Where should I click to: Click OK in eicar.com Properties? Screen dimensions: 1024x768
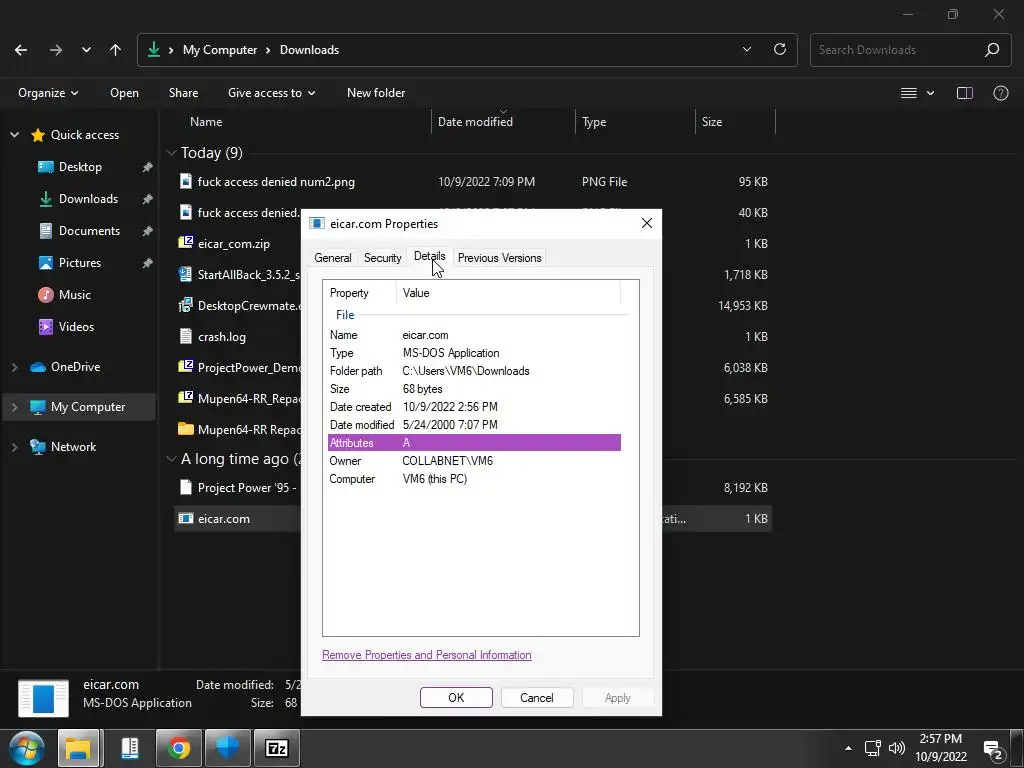pyautogui.click(x=456, y=697)
